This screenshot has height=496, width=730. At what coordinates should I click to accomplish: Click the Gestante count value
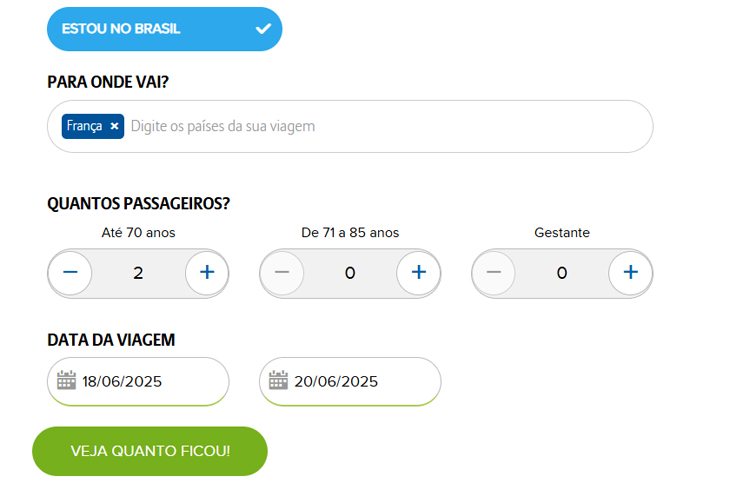562,273
